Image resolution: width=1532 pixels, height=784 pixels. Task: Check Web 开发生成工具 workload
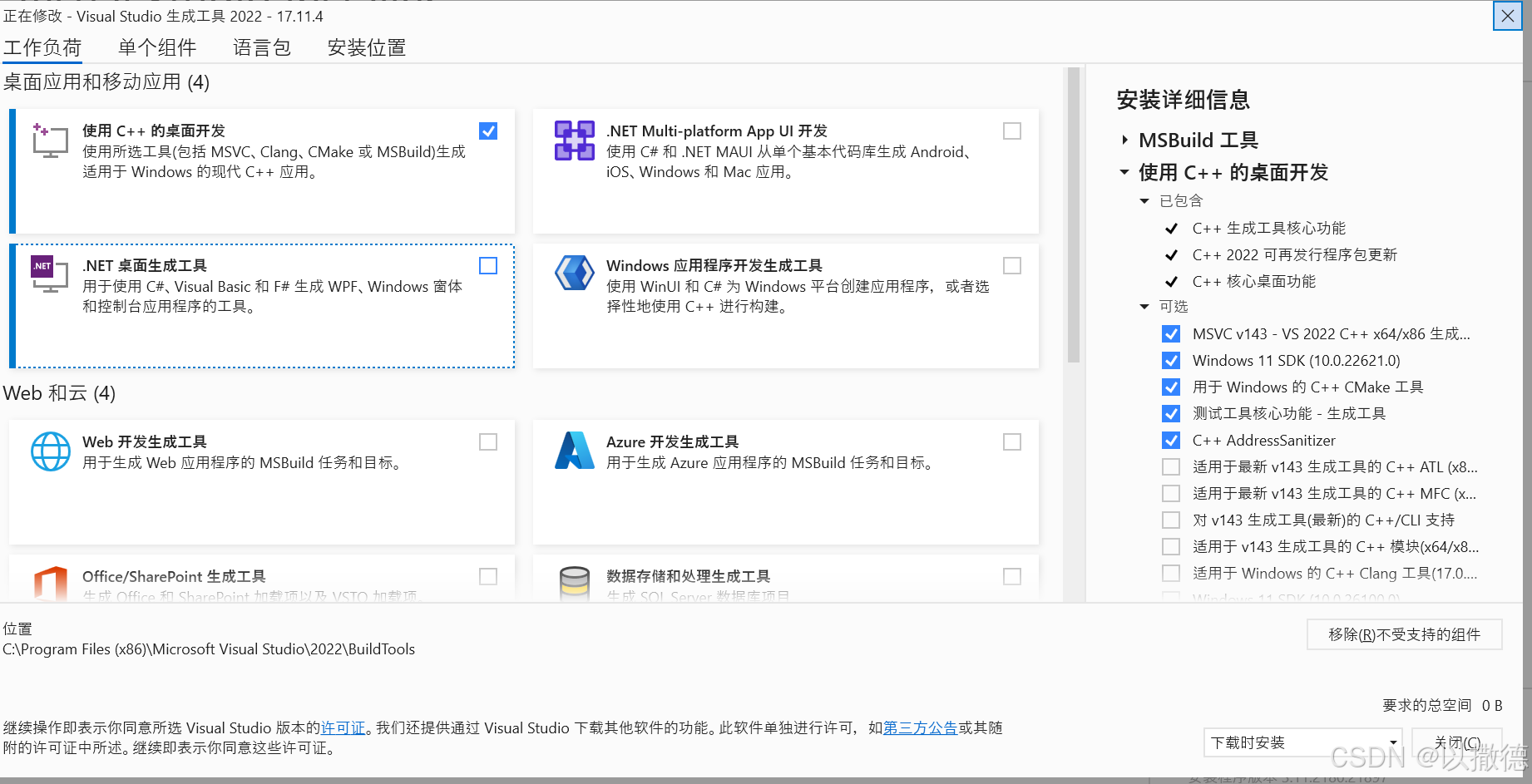tap(488, 442)
